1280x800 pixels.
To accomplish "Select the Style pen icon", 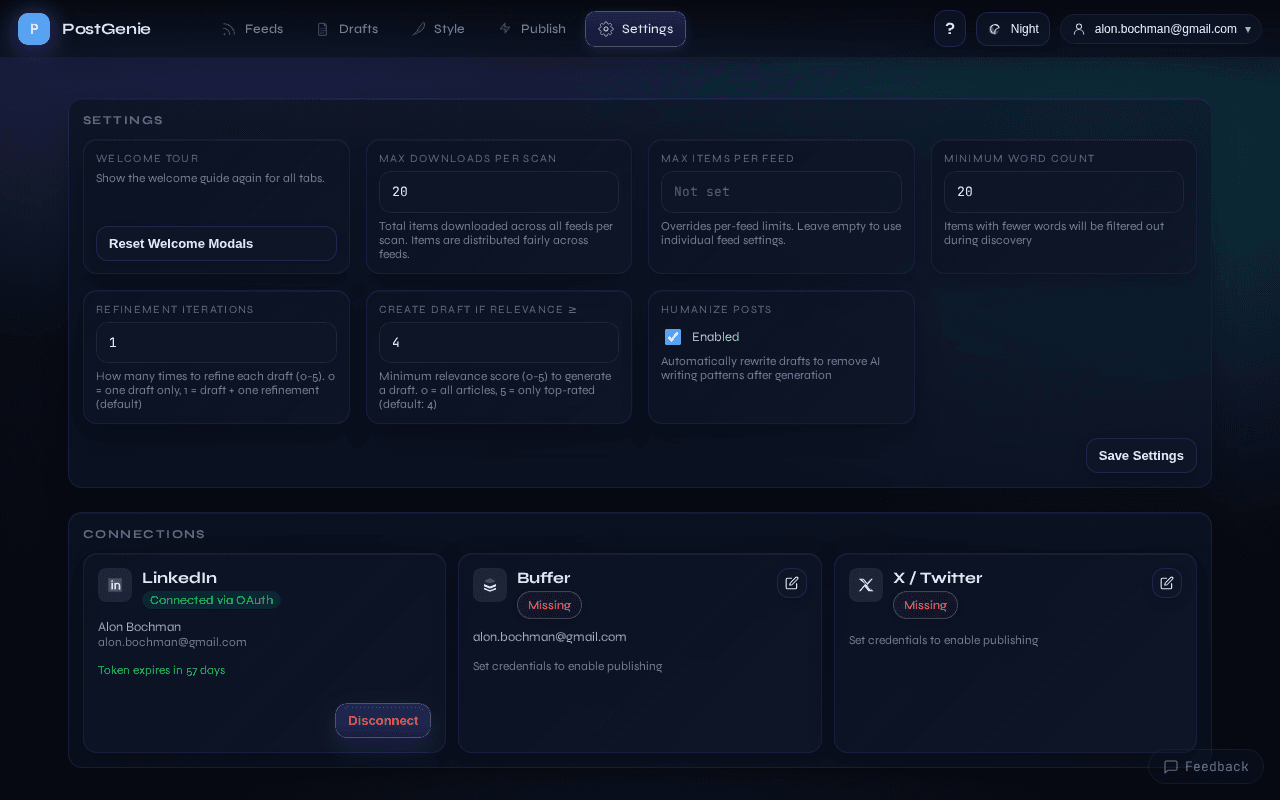I will tap(419, 29).
